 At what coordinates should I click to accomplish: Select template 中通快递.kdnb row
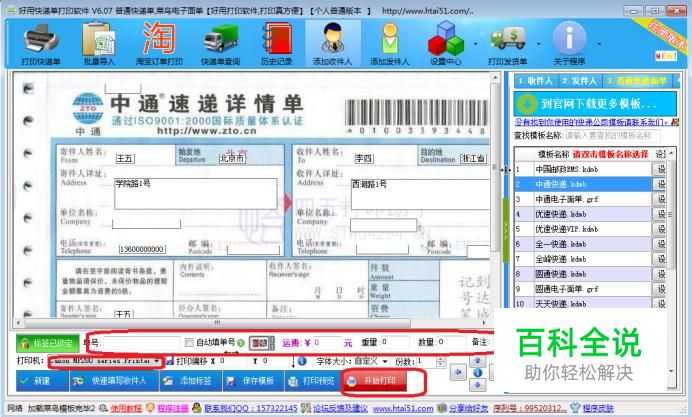point(583,184)
